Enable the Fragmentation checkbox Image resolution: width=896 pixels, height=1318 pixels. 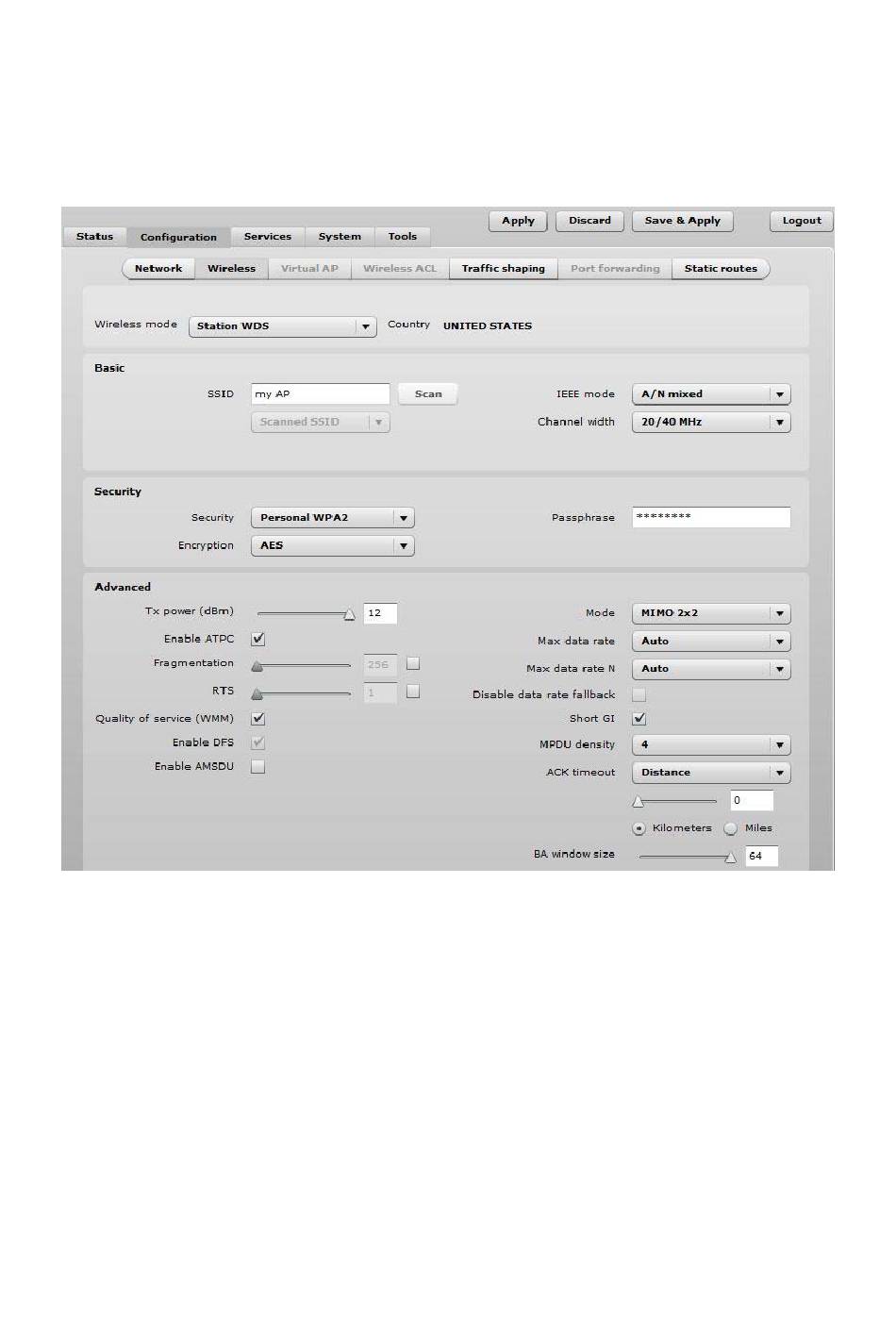click(412, 664)
